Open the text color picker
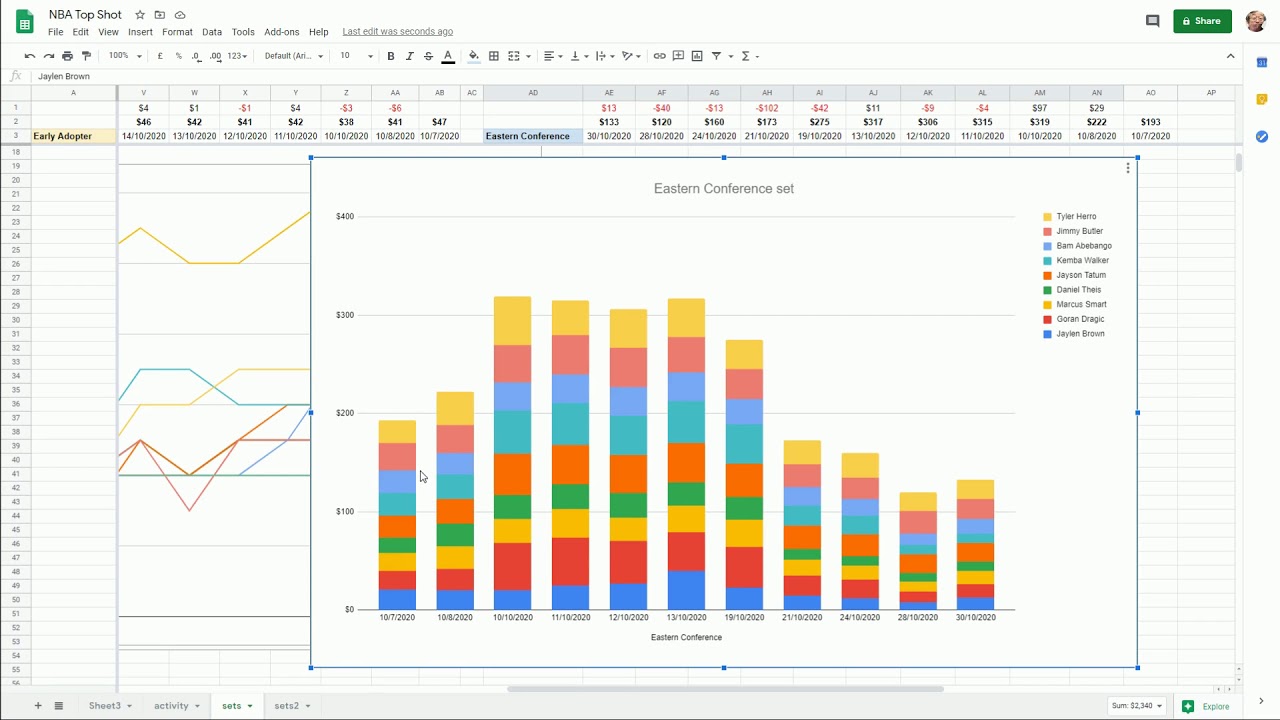Viewport: 1280px width, 720px height. pyautogui.click(x=448, y=56)
